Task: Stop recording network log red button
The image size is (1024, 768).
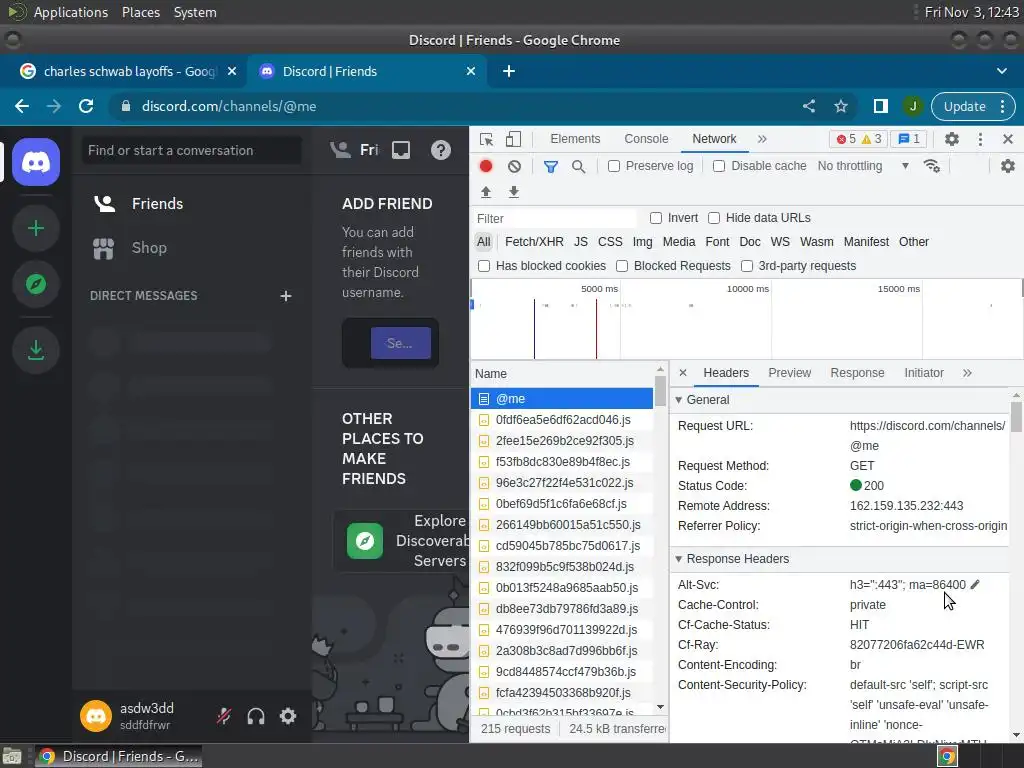Action: pyautogui.click(x=486, y=166)
